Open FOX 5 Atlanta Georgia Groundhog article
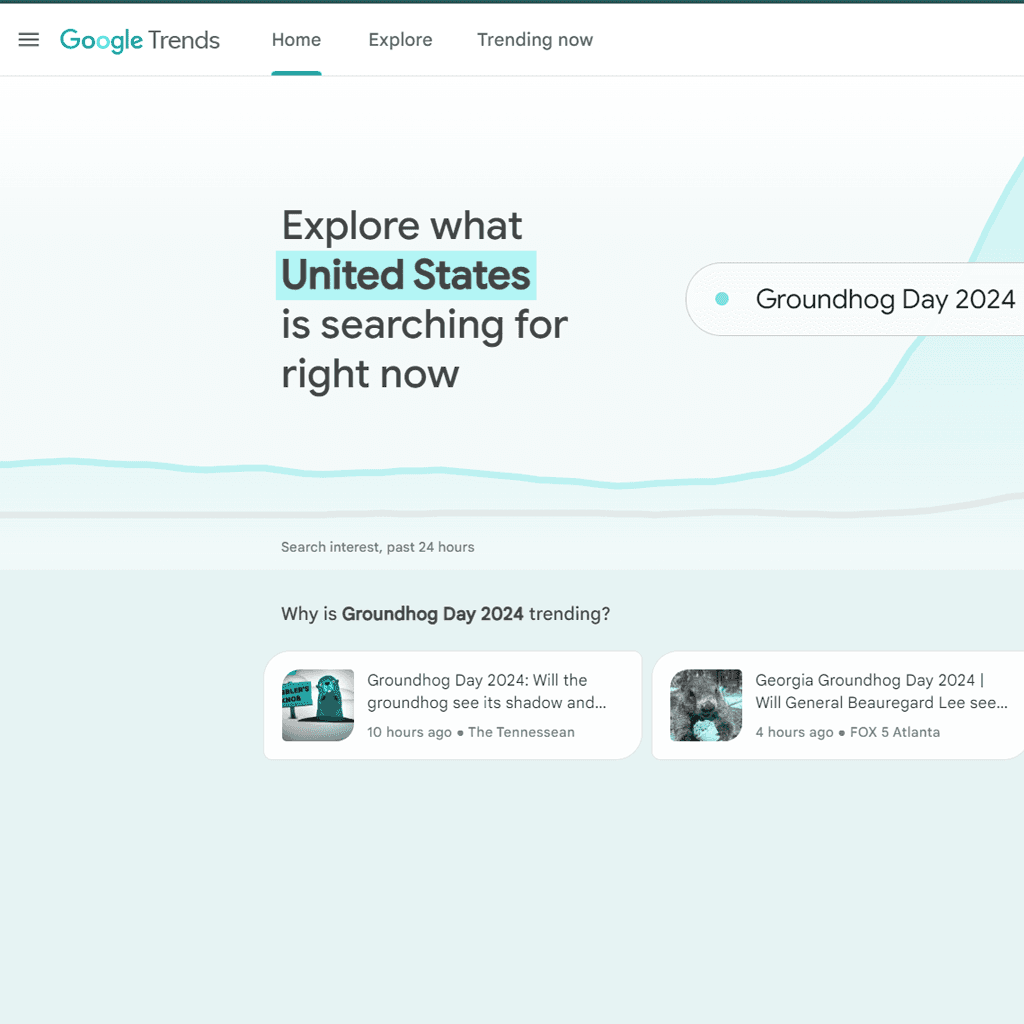This screenshot has height=1024, width=1024. point(838,705)
